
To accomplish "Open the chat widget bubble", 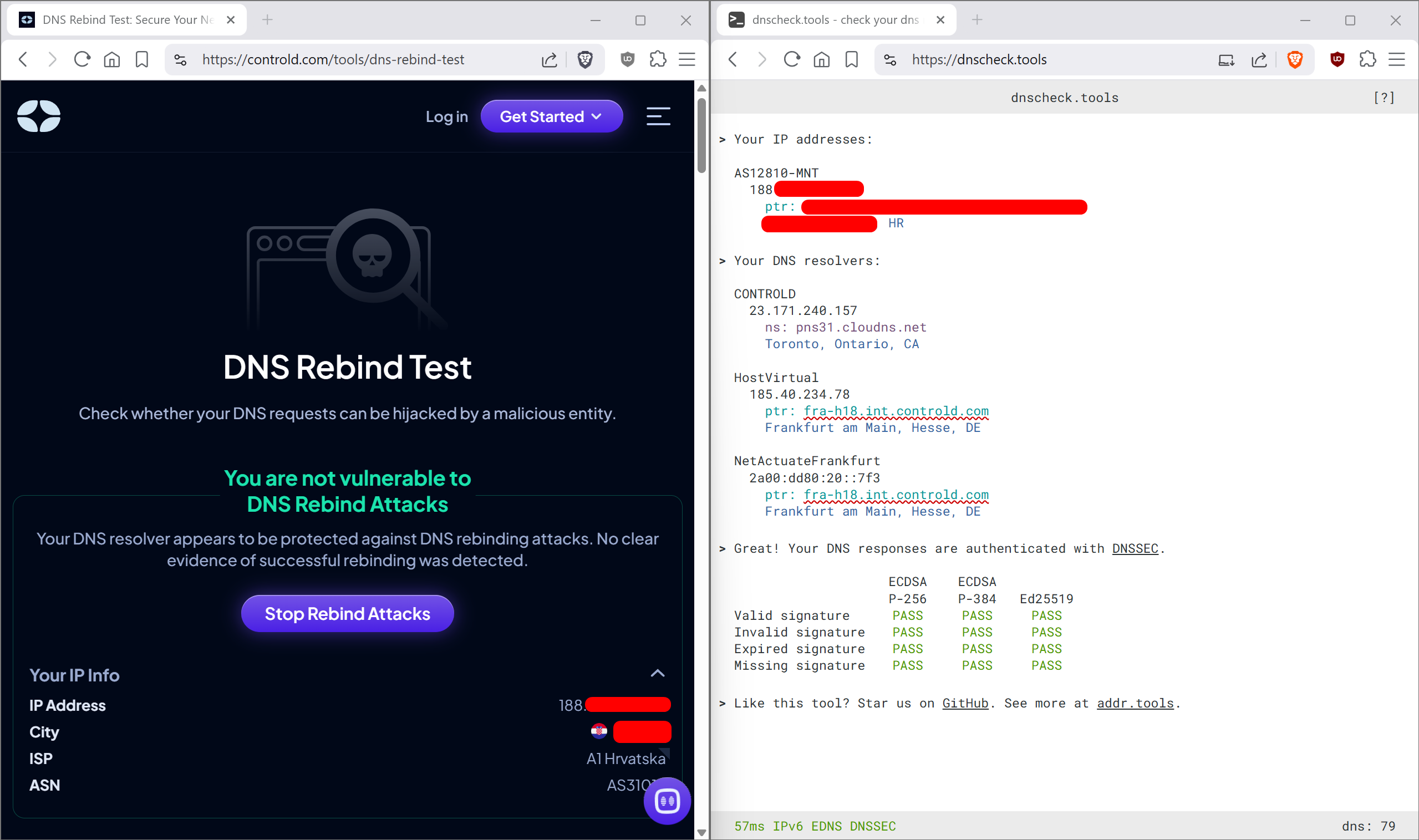I will click(667, 801).
